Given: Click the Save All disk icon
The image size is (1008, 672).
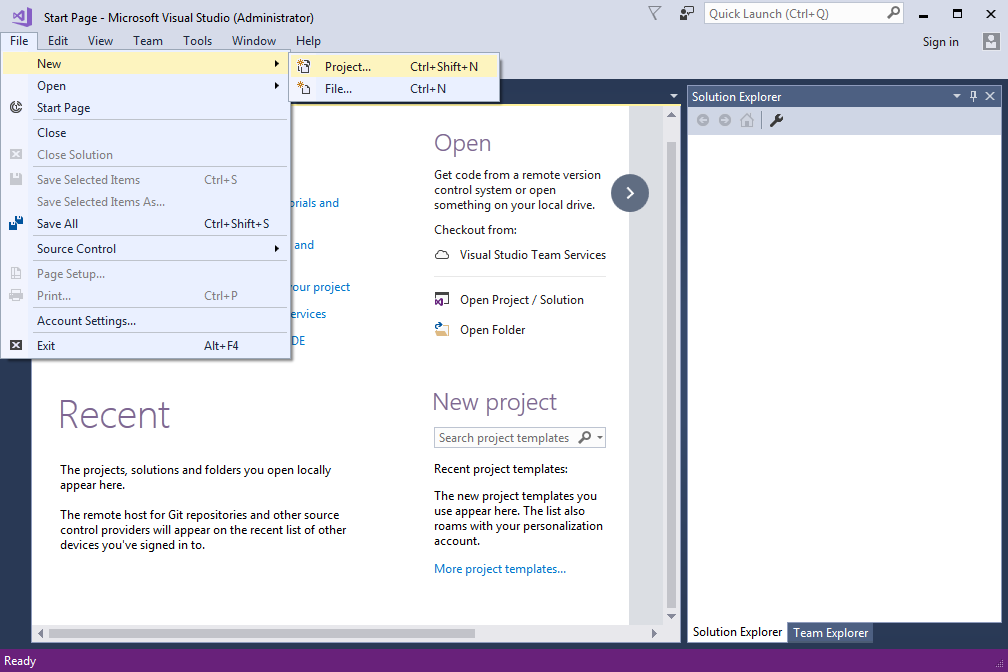Looking at the screenshot, I should tap(16, 223).
